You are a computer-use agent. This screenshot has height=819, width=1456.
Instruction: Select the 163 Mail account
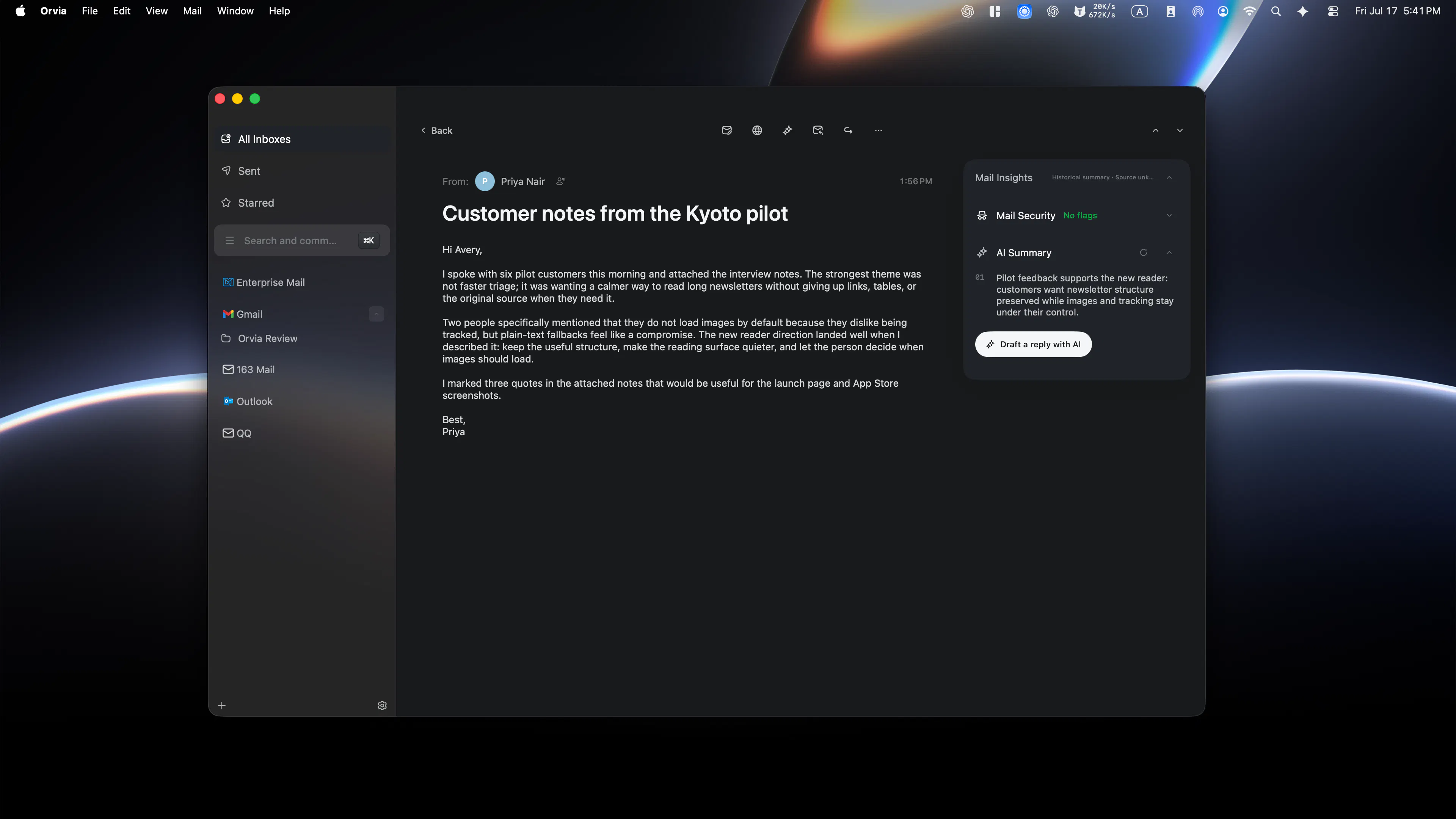[x=302, y=370]
